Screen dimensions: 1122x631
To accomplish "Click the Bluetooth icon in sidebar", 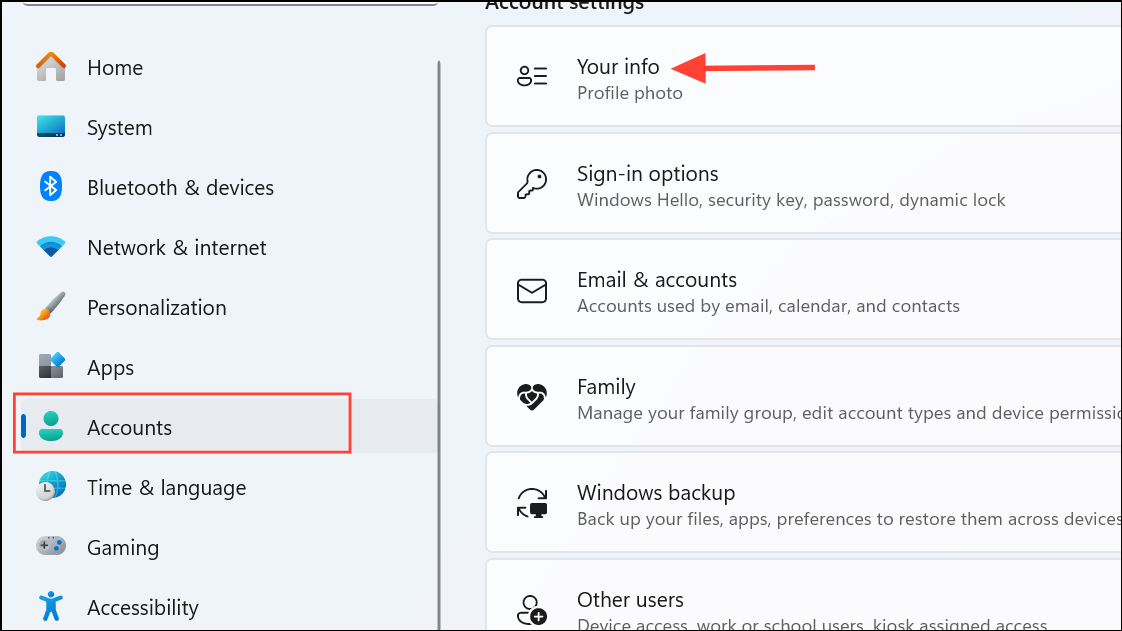I will (x=51, y=187).
